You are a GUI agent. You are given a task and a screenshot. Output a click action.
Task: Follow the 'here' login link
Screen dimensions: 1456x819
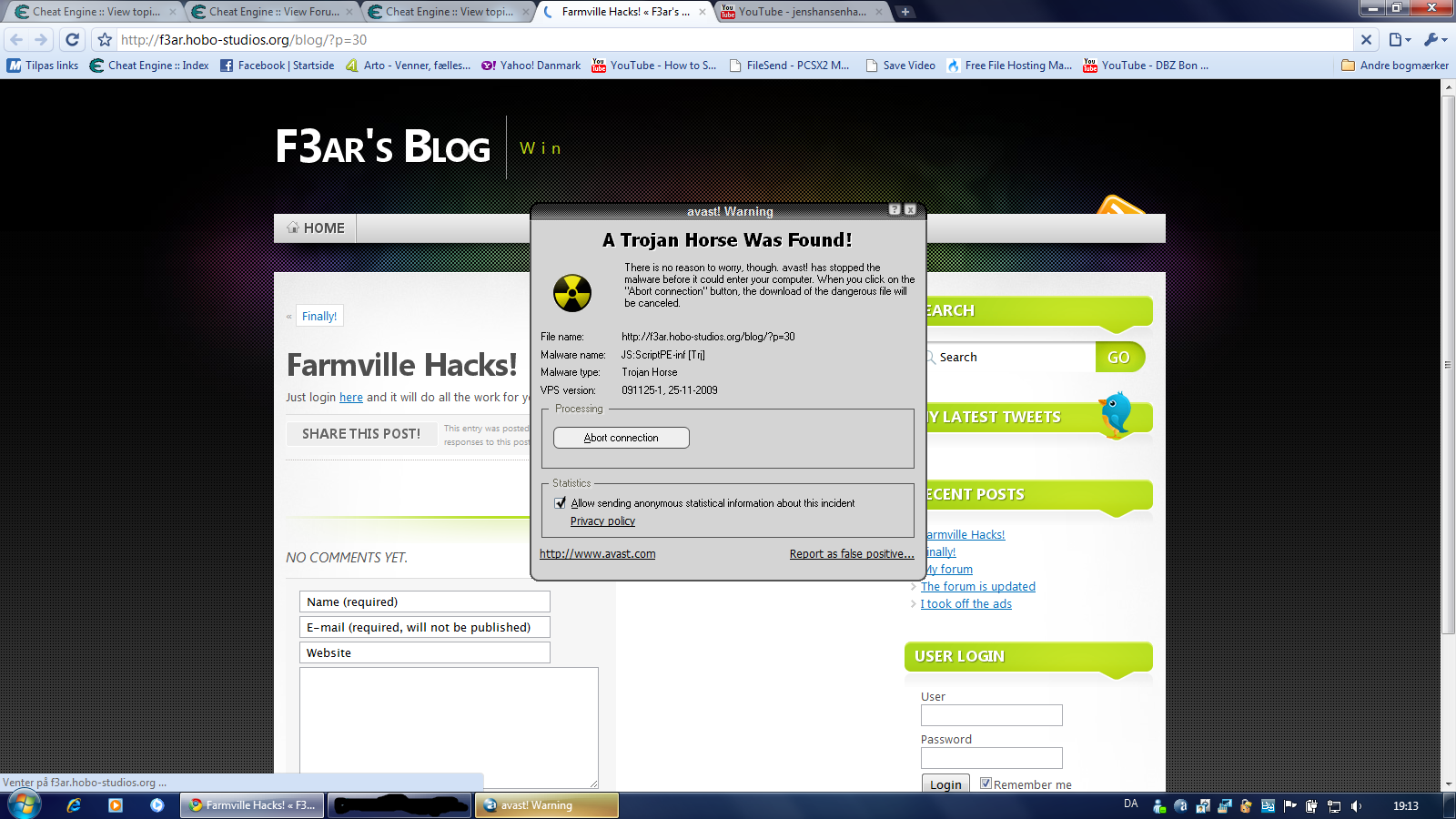[x=351, y=398]
